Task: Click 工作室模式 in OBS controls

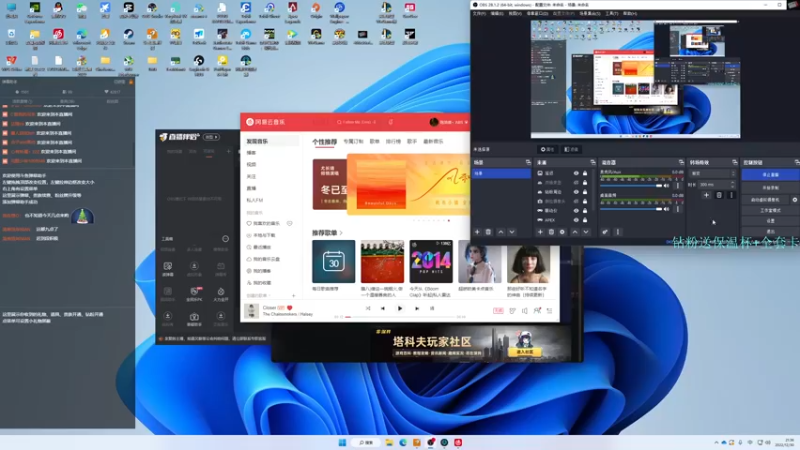Action: pos(770,210)
